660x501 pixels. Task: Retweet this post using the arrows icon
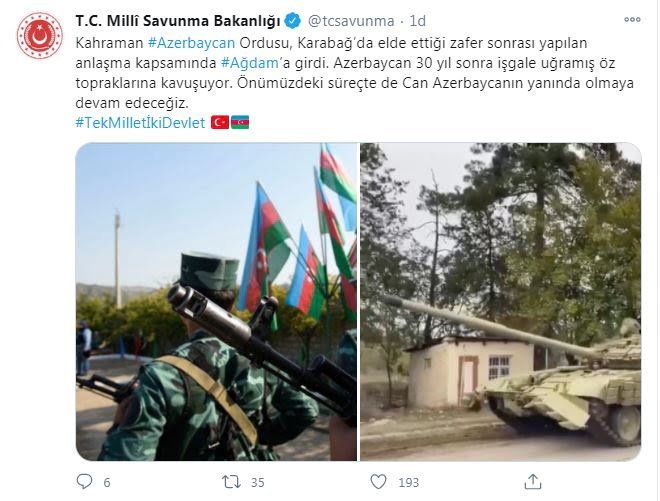(x=232, y=482)
